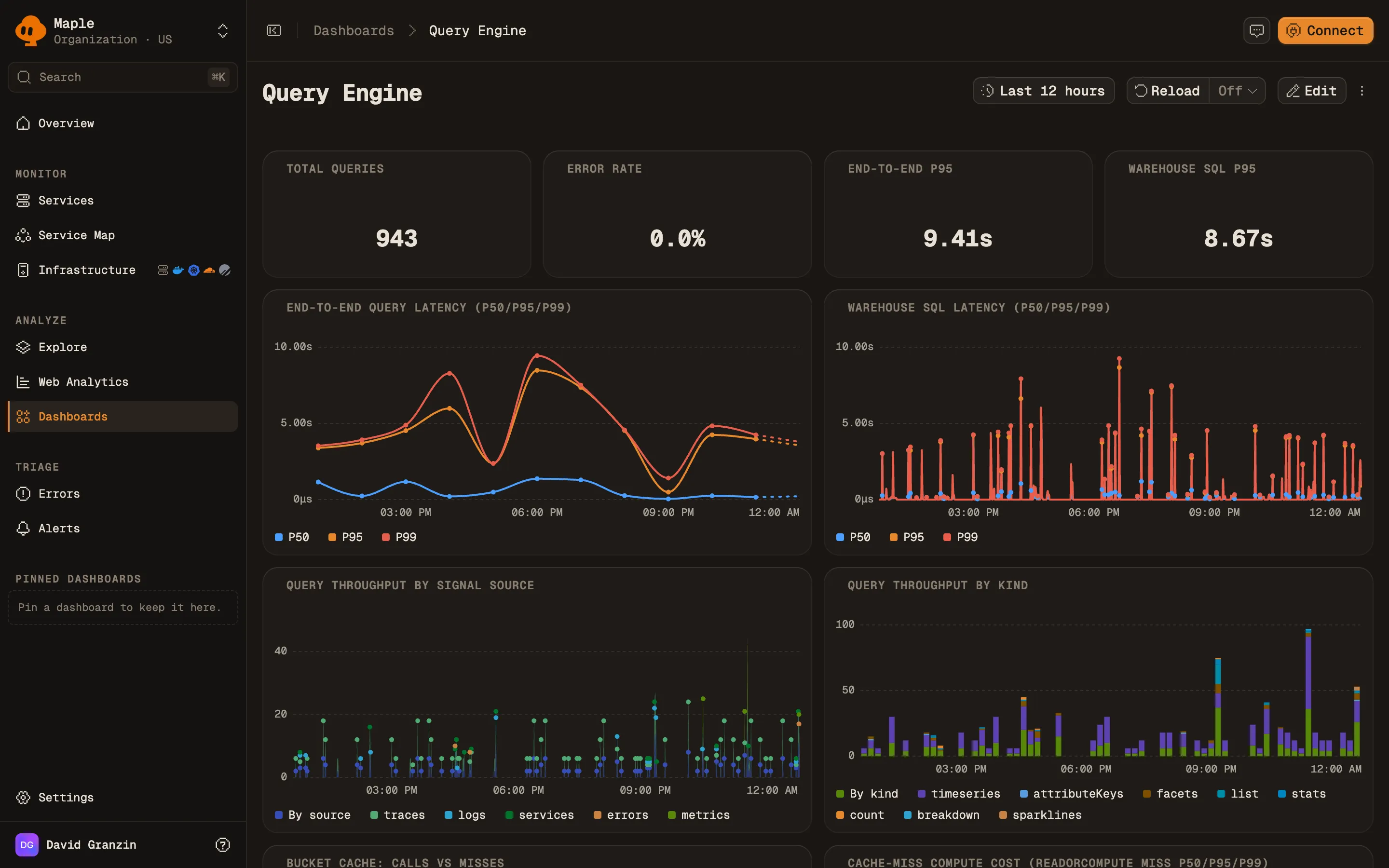Image resolution: width=1389 pixels, height=868 pixels.
Task: Click the Cloudflare icon beside Infrastructure
Action: tap(209, 270)
